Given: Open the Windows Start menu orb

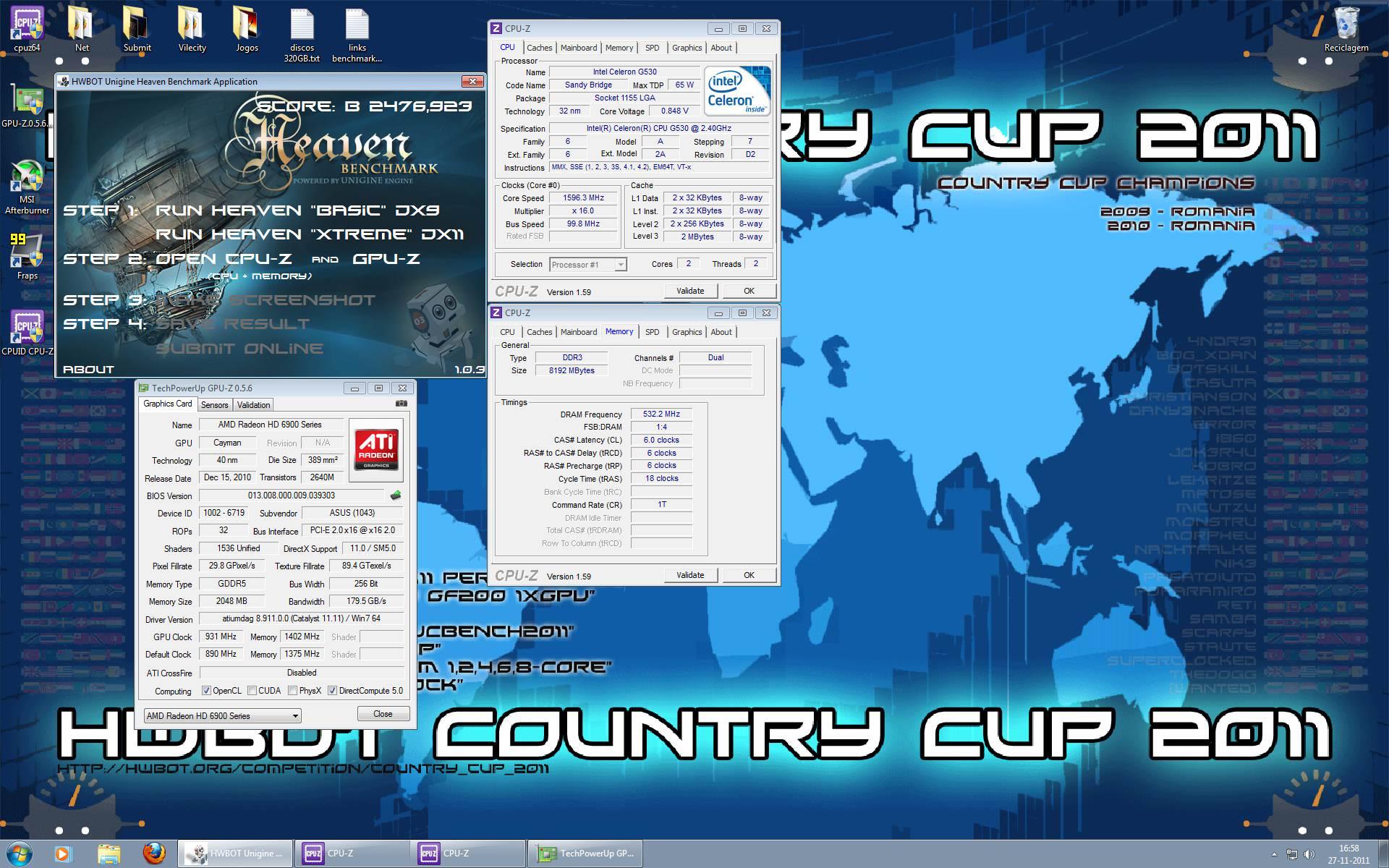Looking at the screenshot, I should pyautogui.click(x=19, y=854).
